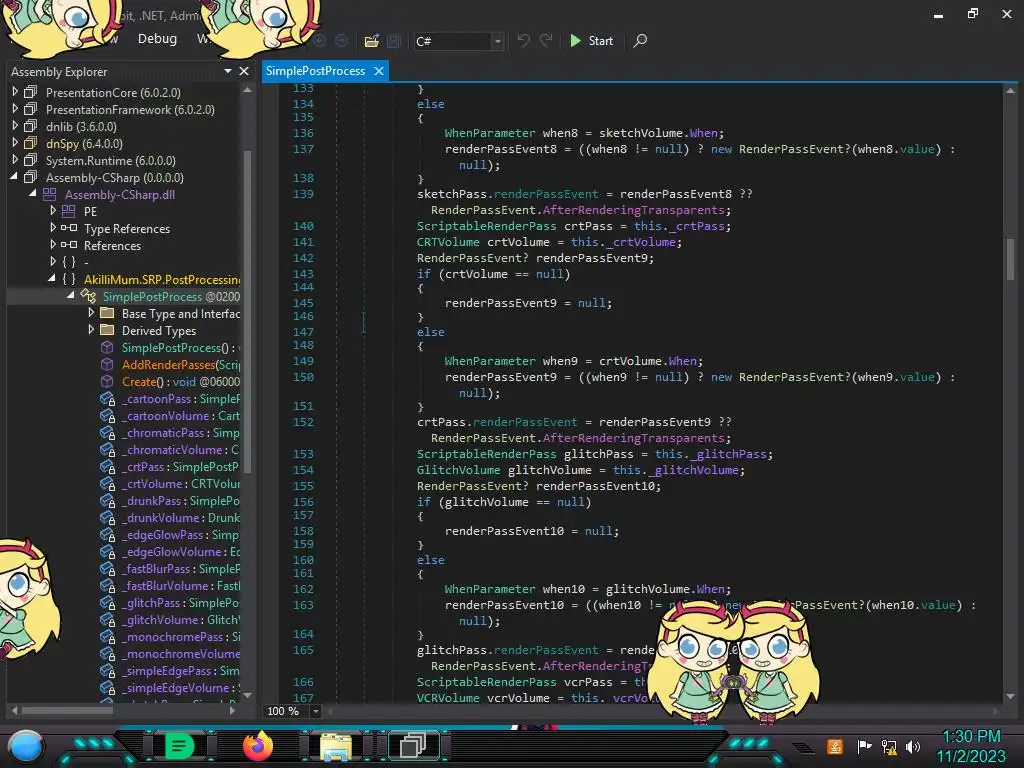
Task: Select PresentationCore assembly icon
Action: tap(31, 92)
